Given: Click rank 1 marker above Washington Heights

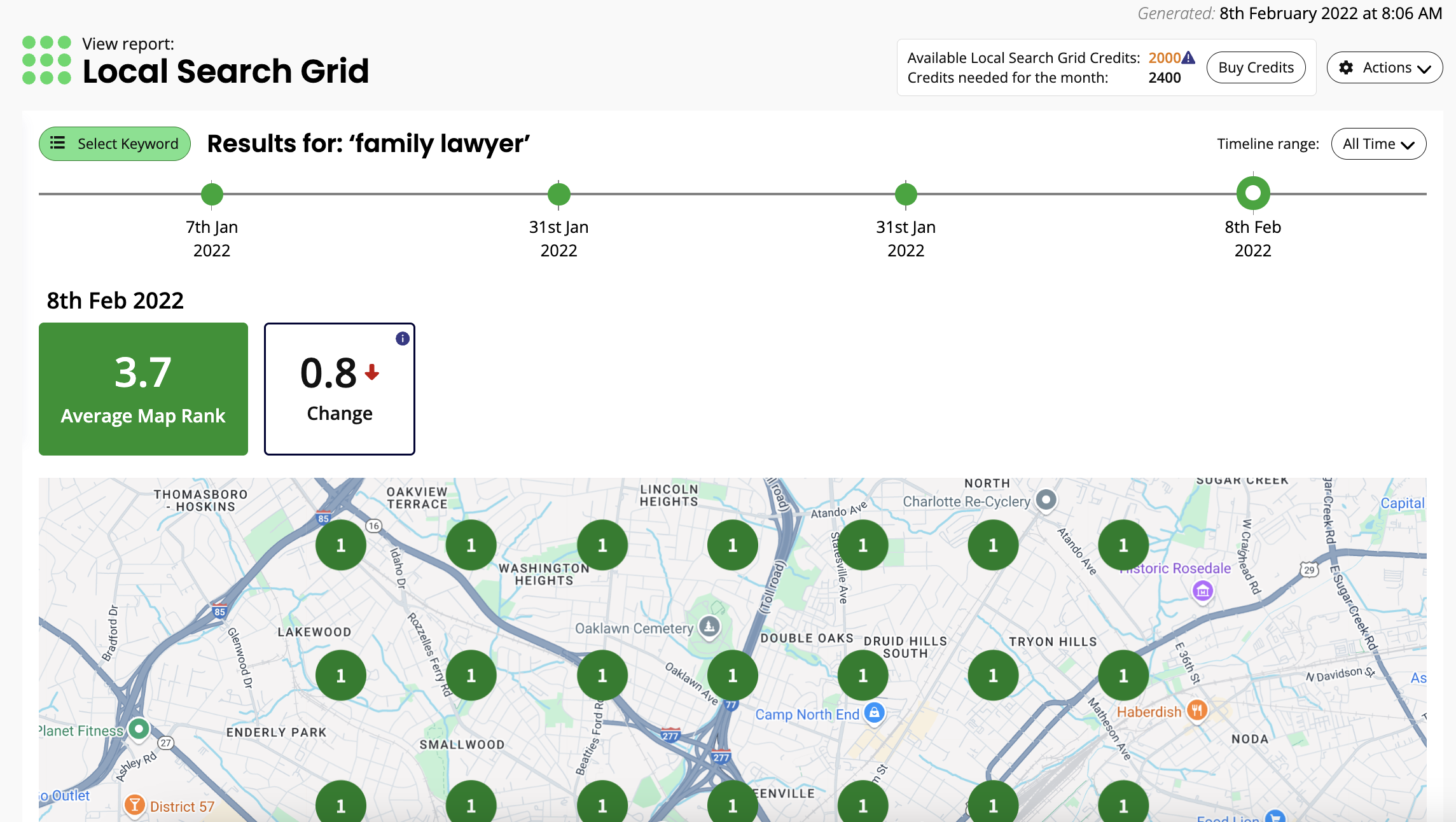Looking at the screenshot, I should click(602, 545).
